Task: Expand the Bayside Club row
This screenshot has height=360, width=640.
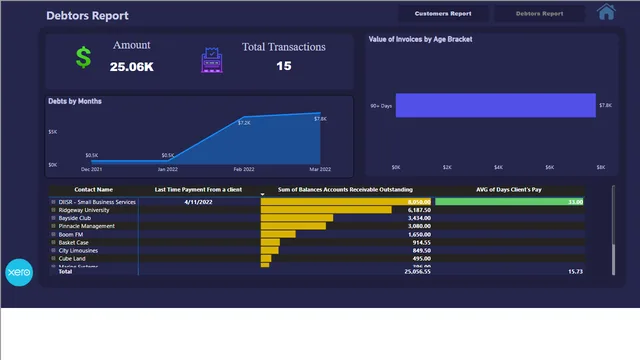Action: 53,218
